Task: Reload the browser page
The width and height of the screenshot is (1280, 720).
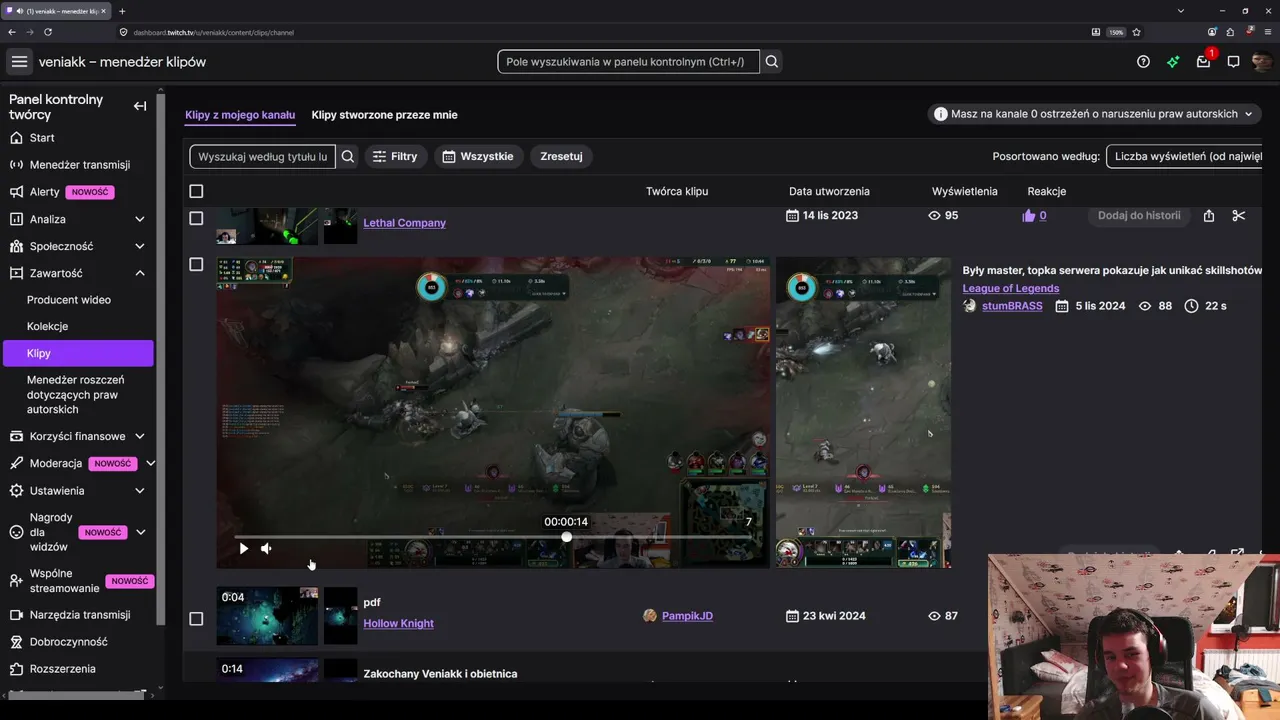Action: 48,32
